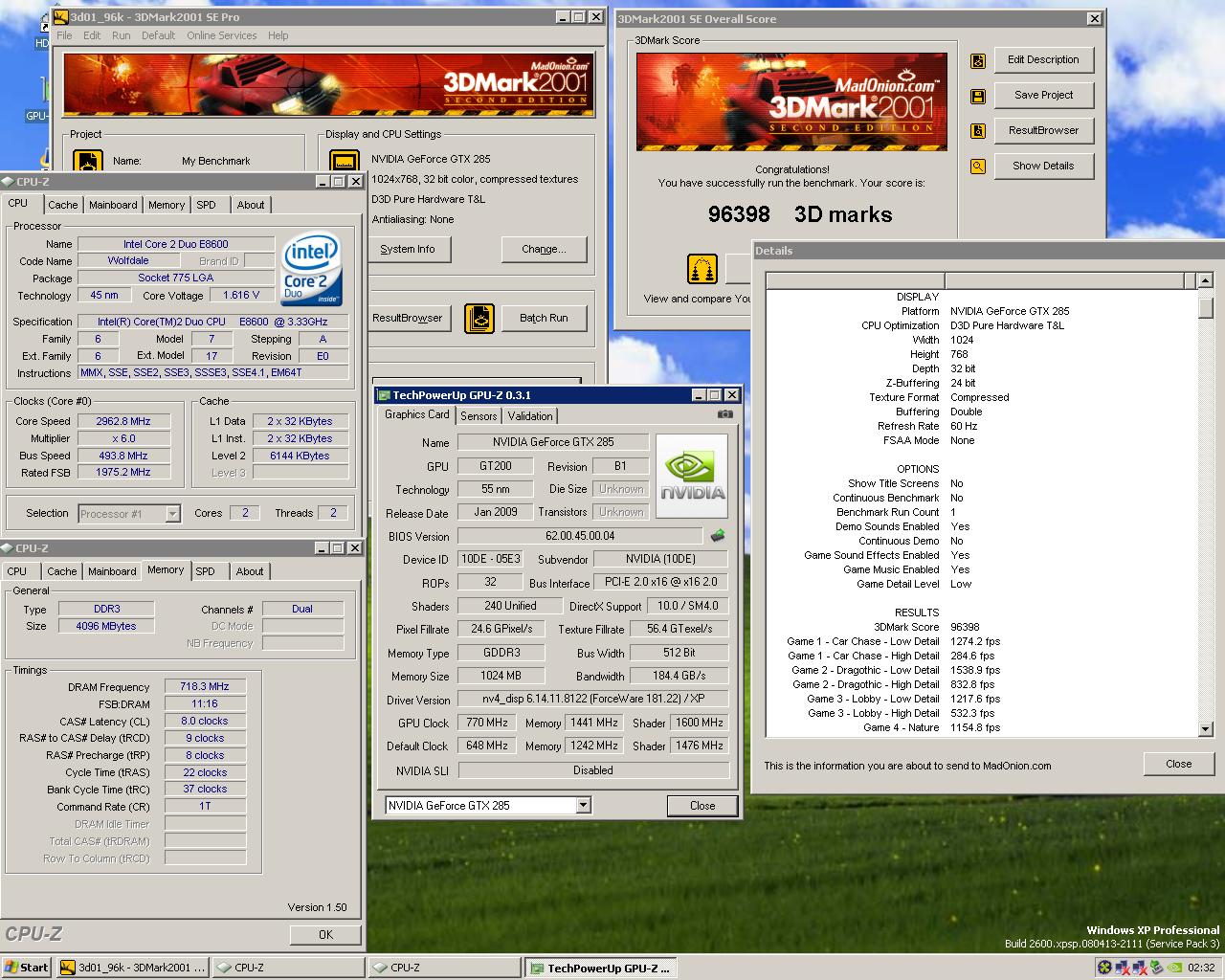The width and height of the screenshot is (1225, 980).
Task: Click the TechPowerUp GPU-Z taskbar button
Action: click(600, 968)
